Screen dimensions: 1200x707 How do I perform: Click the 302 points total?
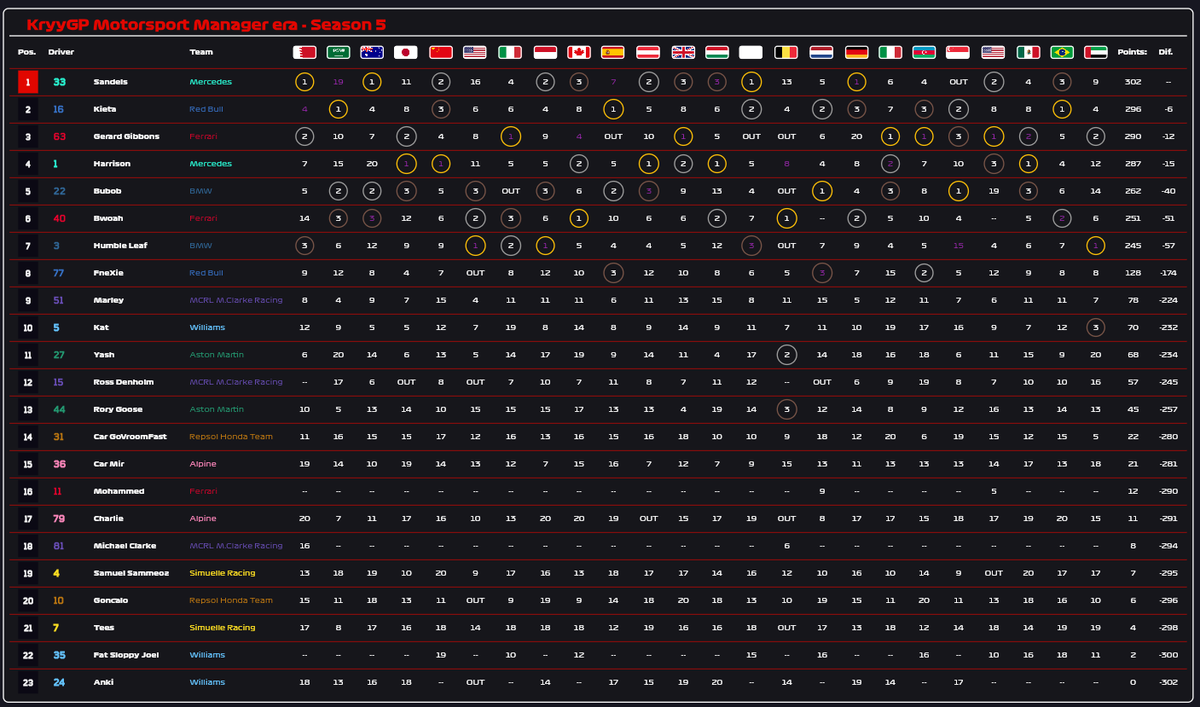[1132, 82]
